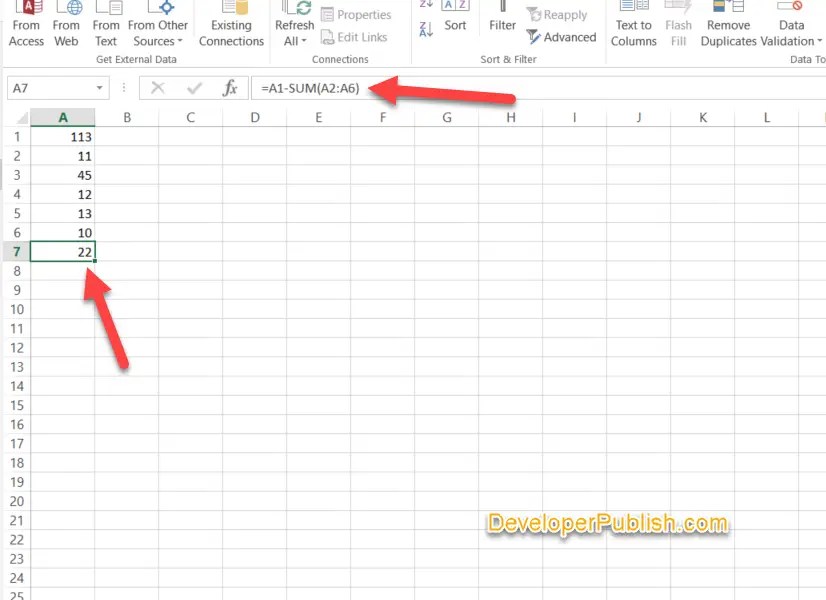Select column L header
The image size is (826, 600).
click(767, 117)
